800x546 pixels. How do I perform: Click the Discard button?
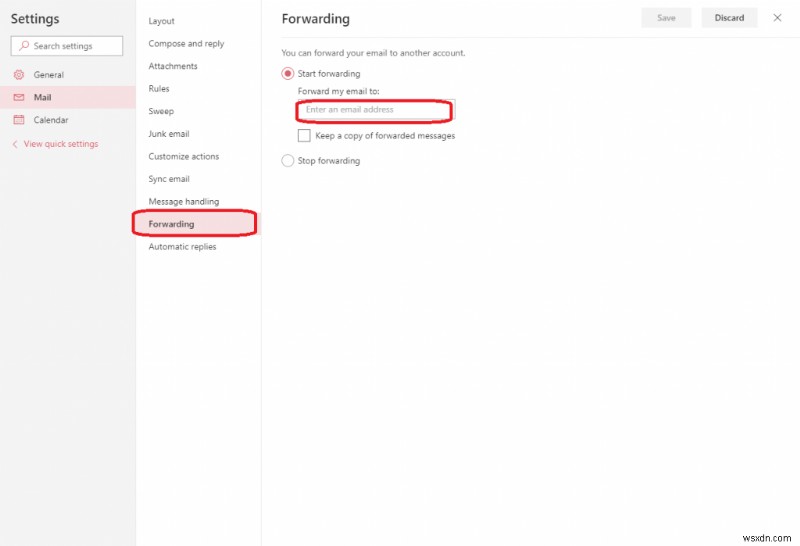click(729, 18)
